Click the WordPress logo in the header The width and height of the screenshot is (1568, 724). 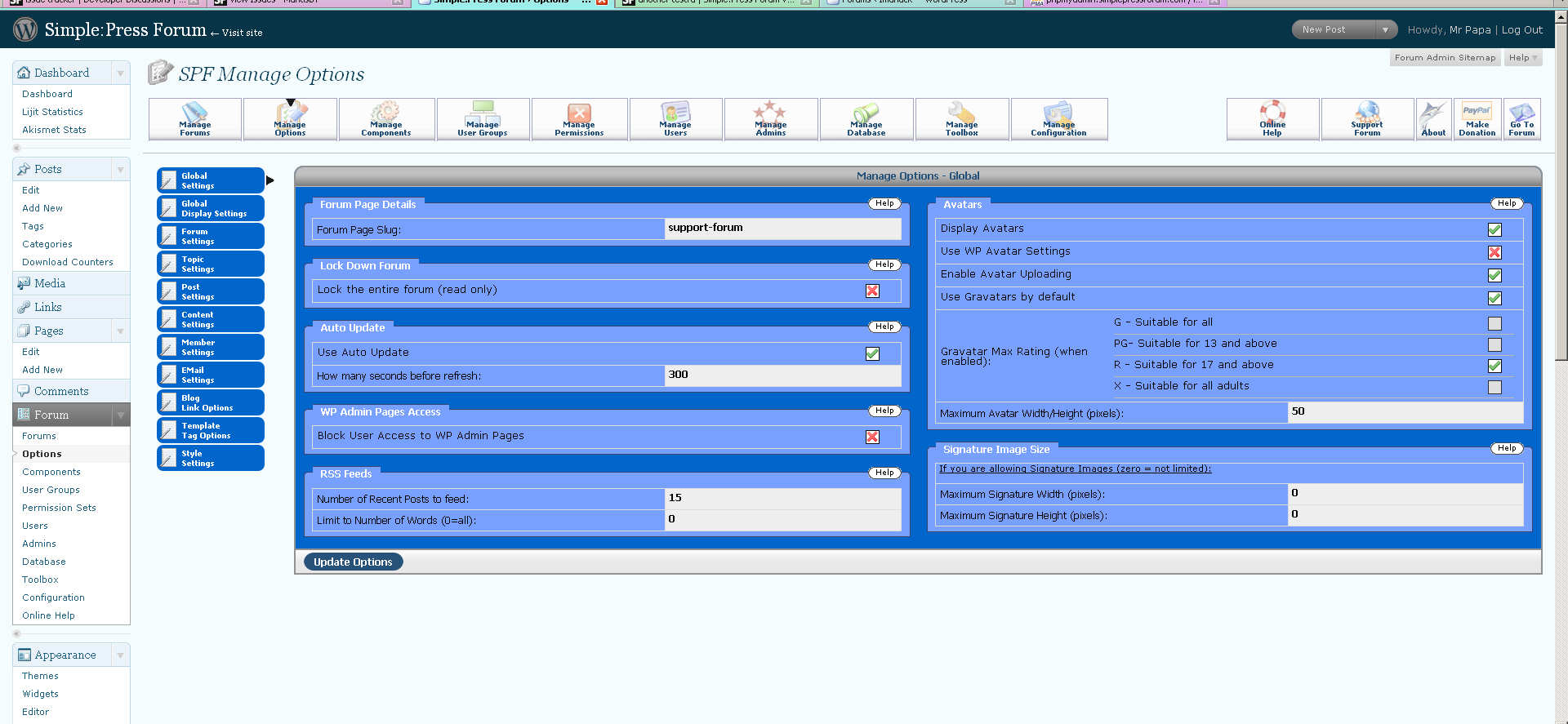25,29
